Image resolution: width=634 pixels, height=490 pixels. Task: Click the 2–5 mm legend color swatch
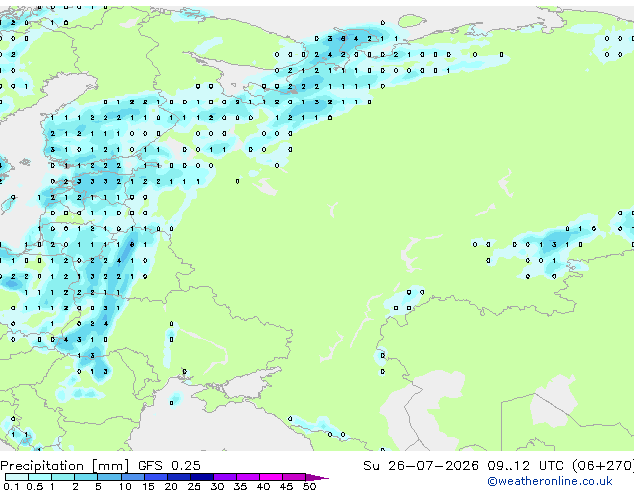(86, 477)
